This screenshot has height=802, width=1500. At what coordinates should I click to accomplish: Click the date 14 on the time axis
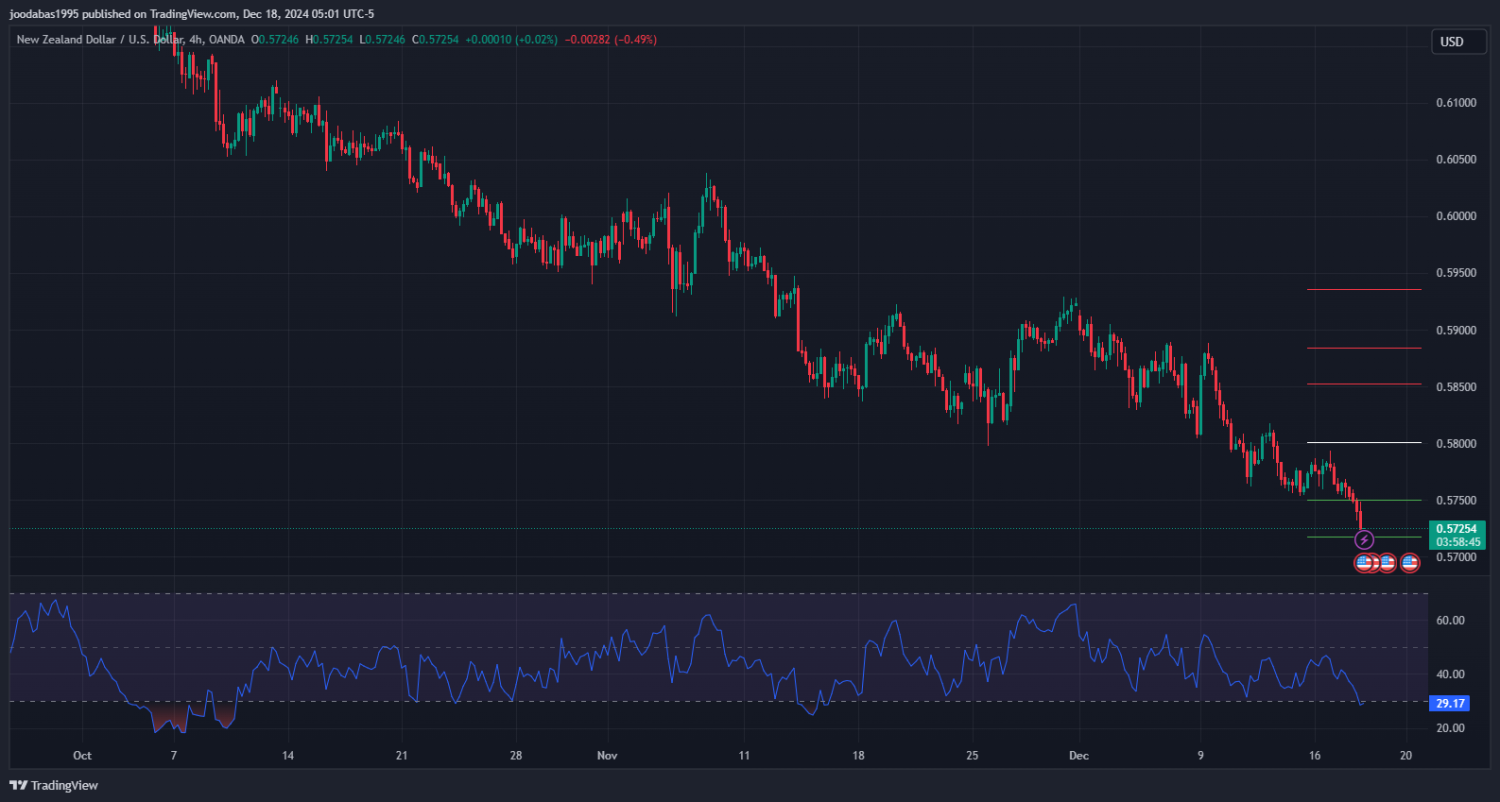pyautogui.click(x=288, y=756)
